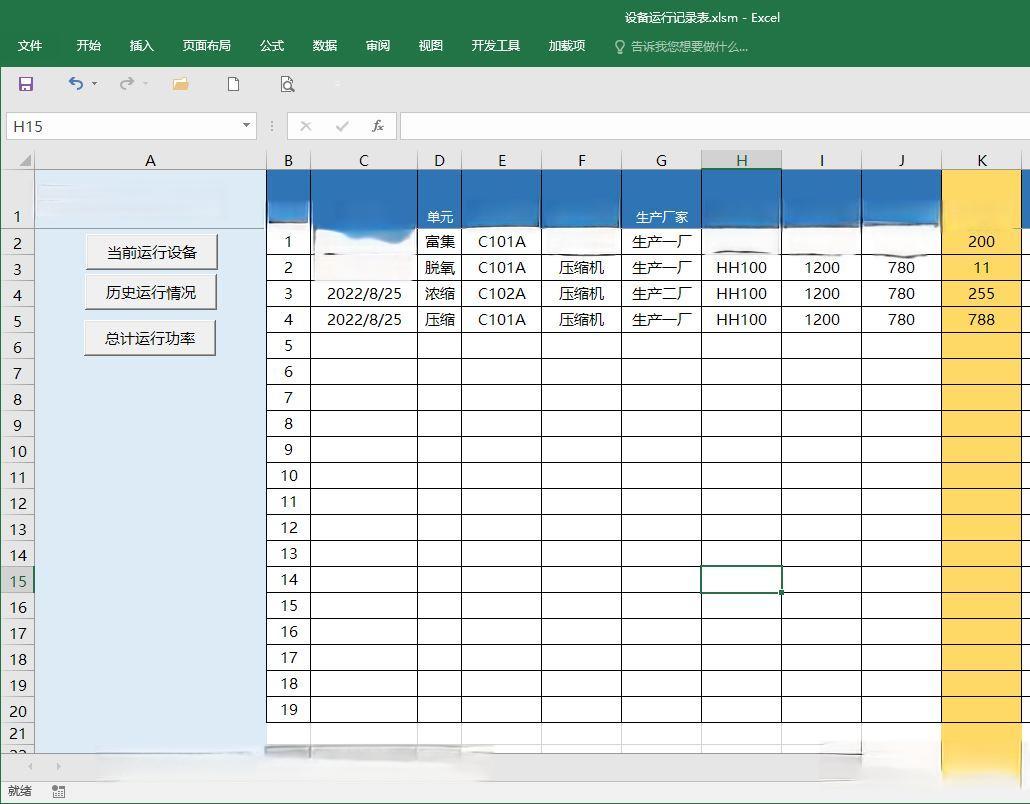Image resolution: width=1030 pixels, height=804 pixels.
Task: Save the workbook via Quick Access toolbar
Action: tap(25, 84)
